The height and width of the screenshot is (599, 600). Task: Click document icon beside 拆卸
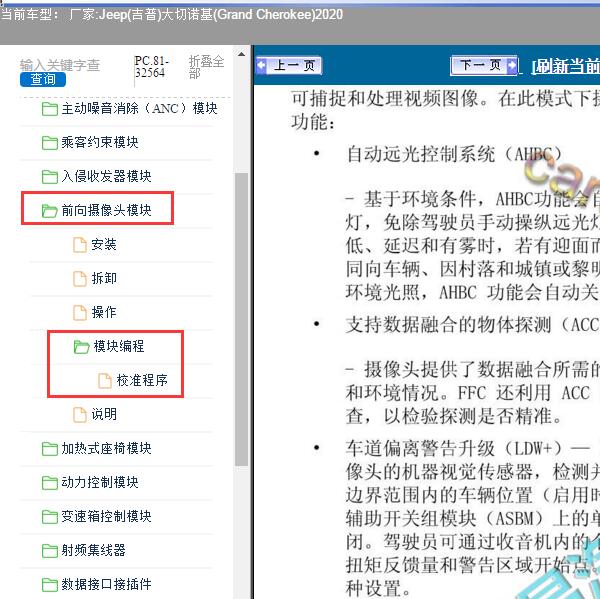tap(80, 279)
